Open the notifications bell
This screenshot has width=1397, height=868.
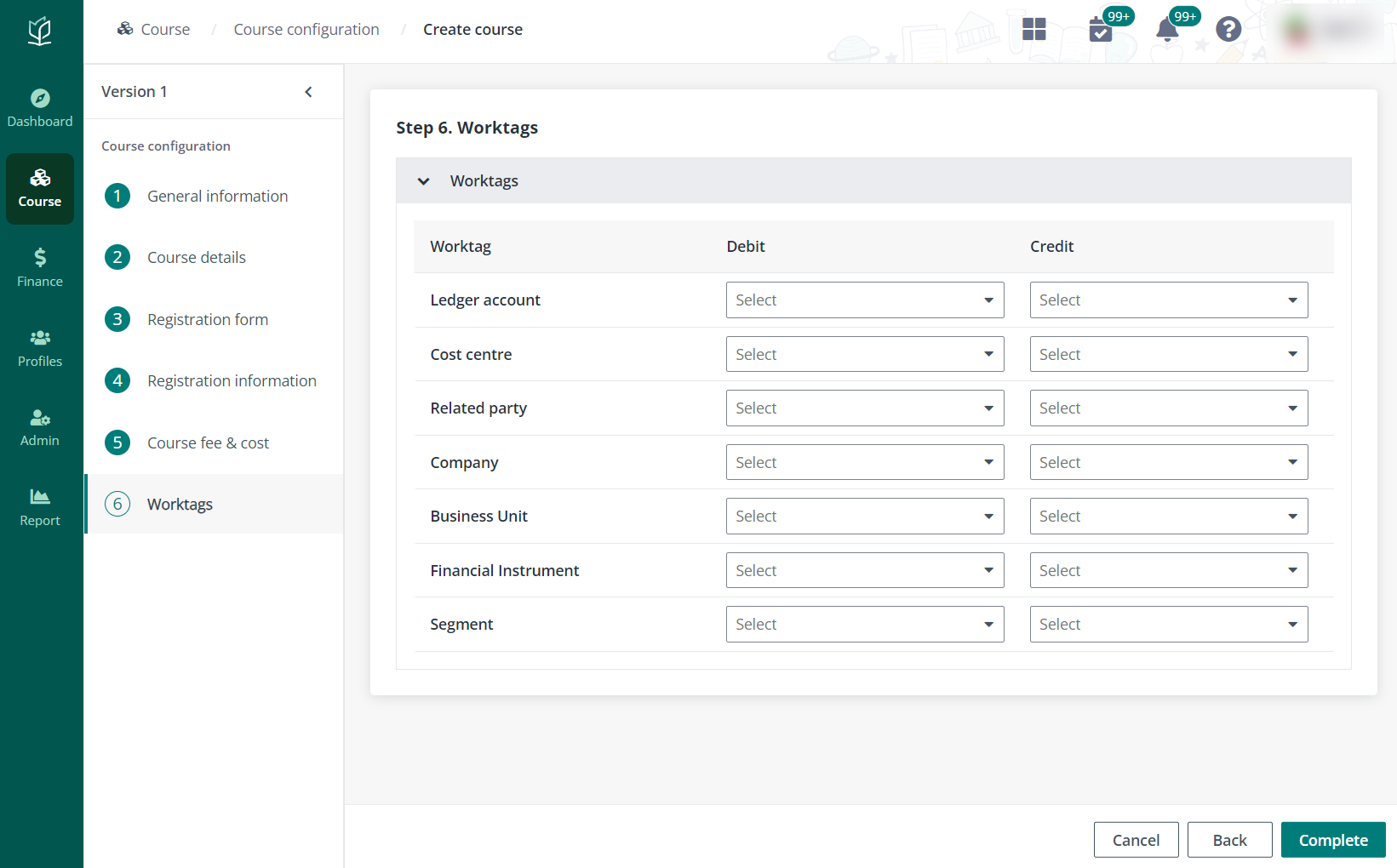1167,31
